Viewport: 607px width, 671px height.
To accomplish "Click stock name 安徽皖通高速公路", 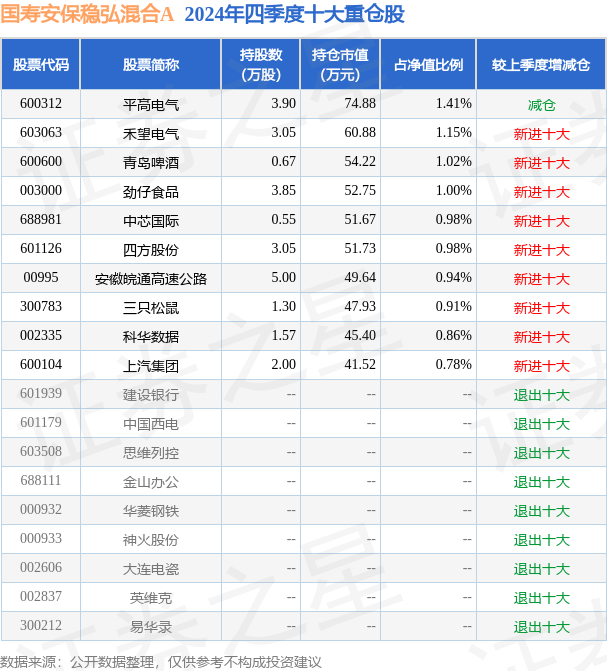I will click(151, 279).
